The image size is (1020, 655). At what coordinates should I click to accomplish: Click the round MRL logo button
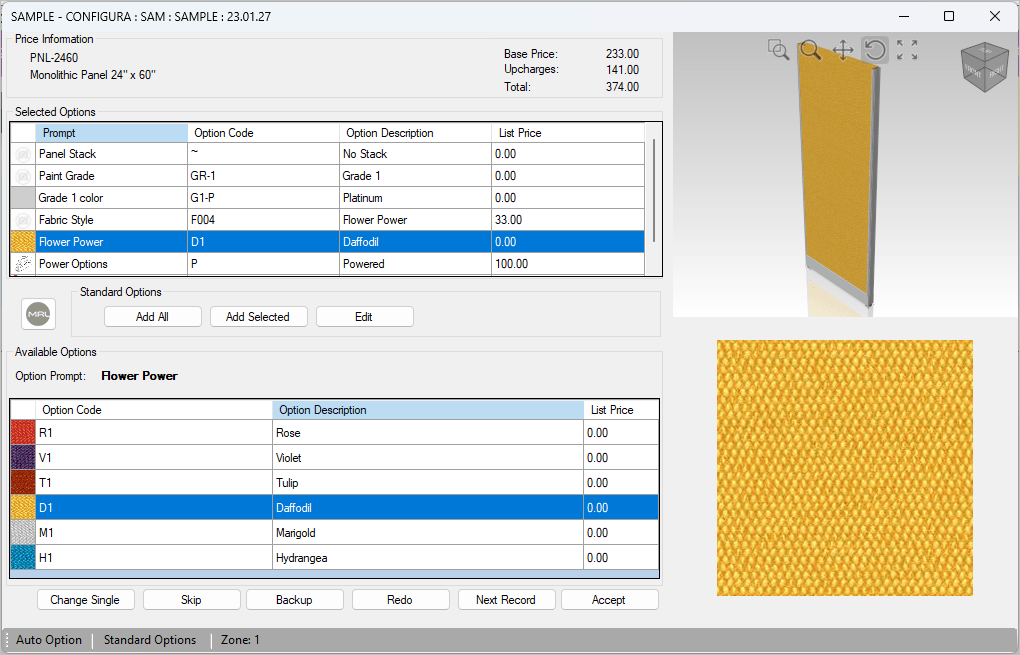pos(38,315)
